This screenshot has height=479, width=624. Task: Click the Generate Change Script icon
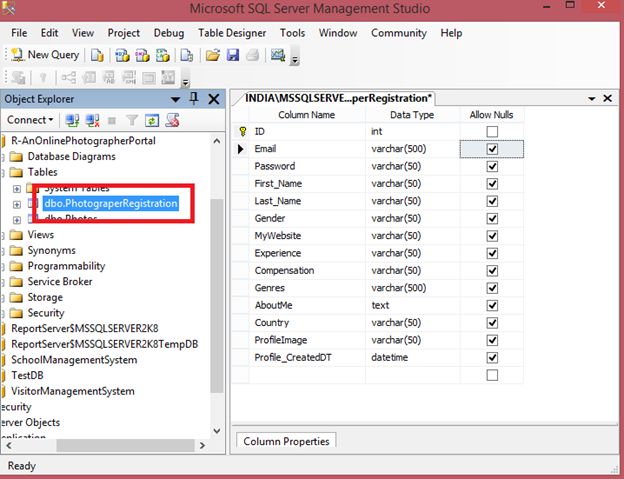coord(18,77)
